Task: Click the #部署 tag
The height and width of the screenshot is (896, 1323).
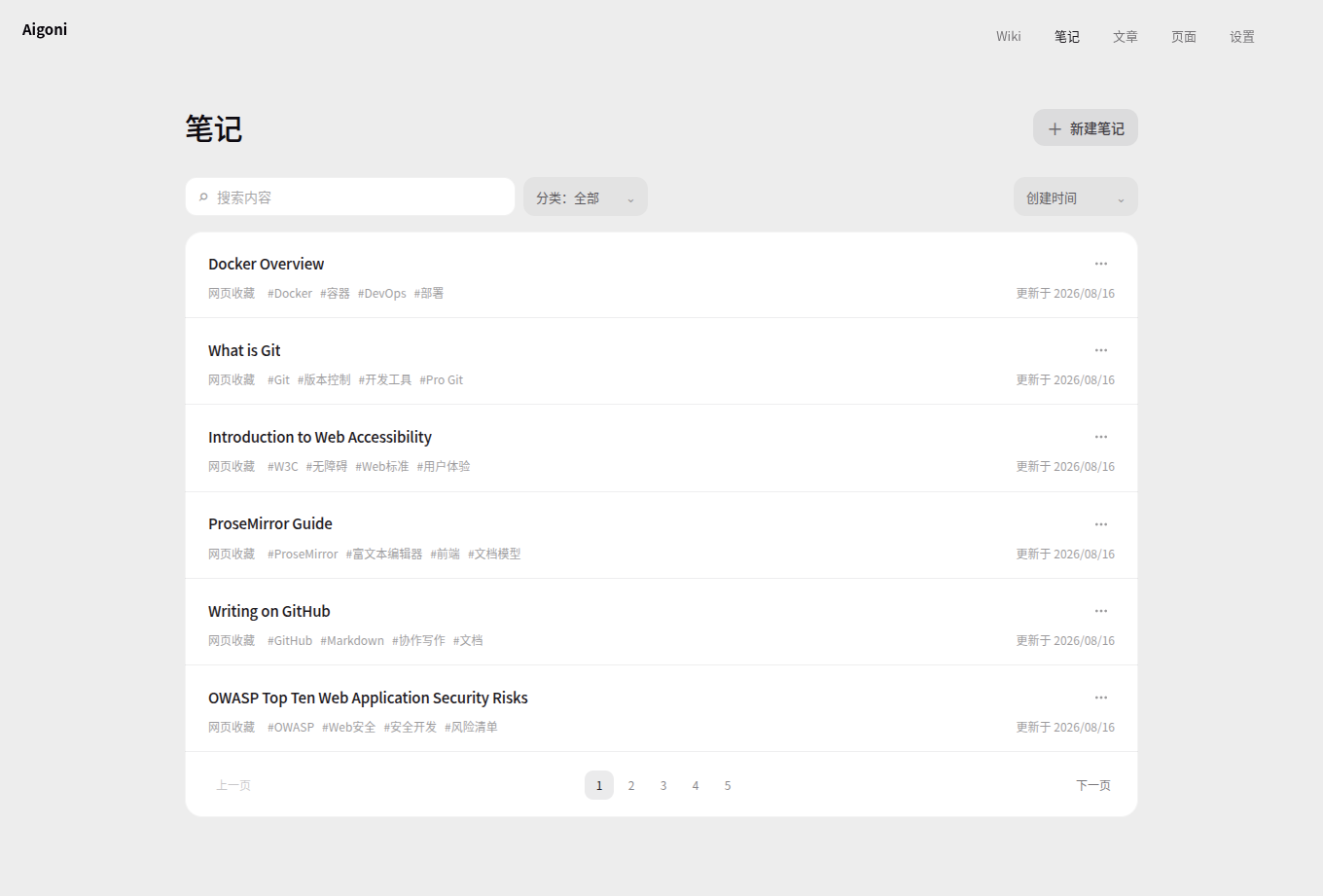Action: point(429,293)
